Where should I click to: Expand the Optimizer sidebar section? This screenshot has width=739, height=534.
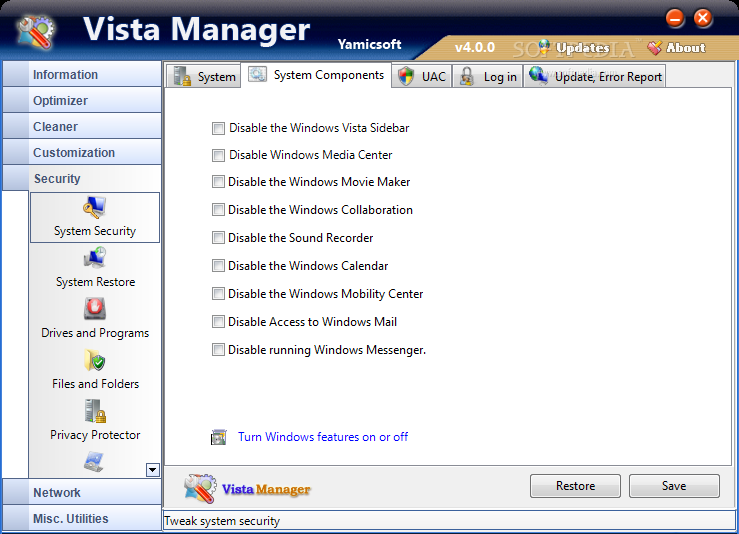pos(82,100)
